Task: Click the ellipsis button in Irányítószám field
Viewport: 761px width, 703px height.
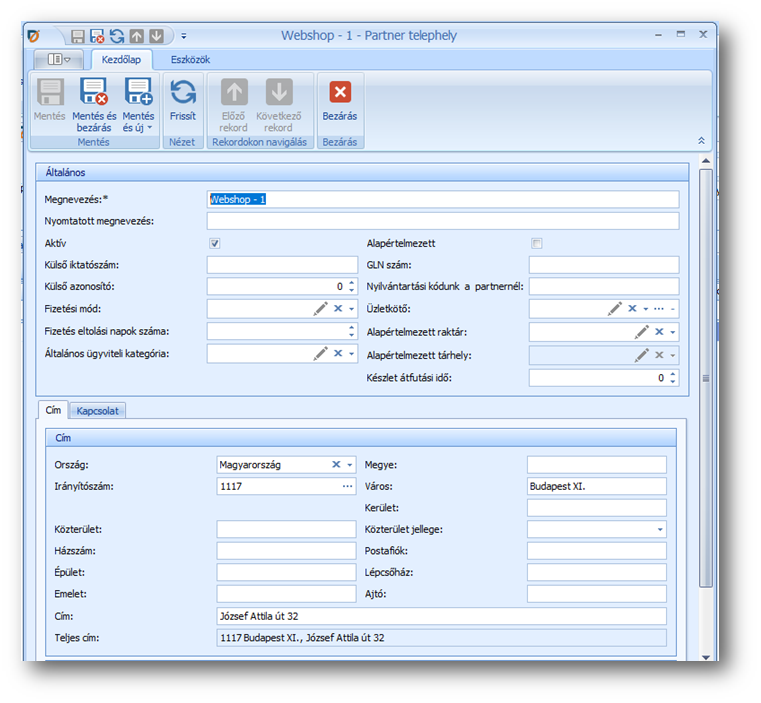Action: [x=347, y=486]
